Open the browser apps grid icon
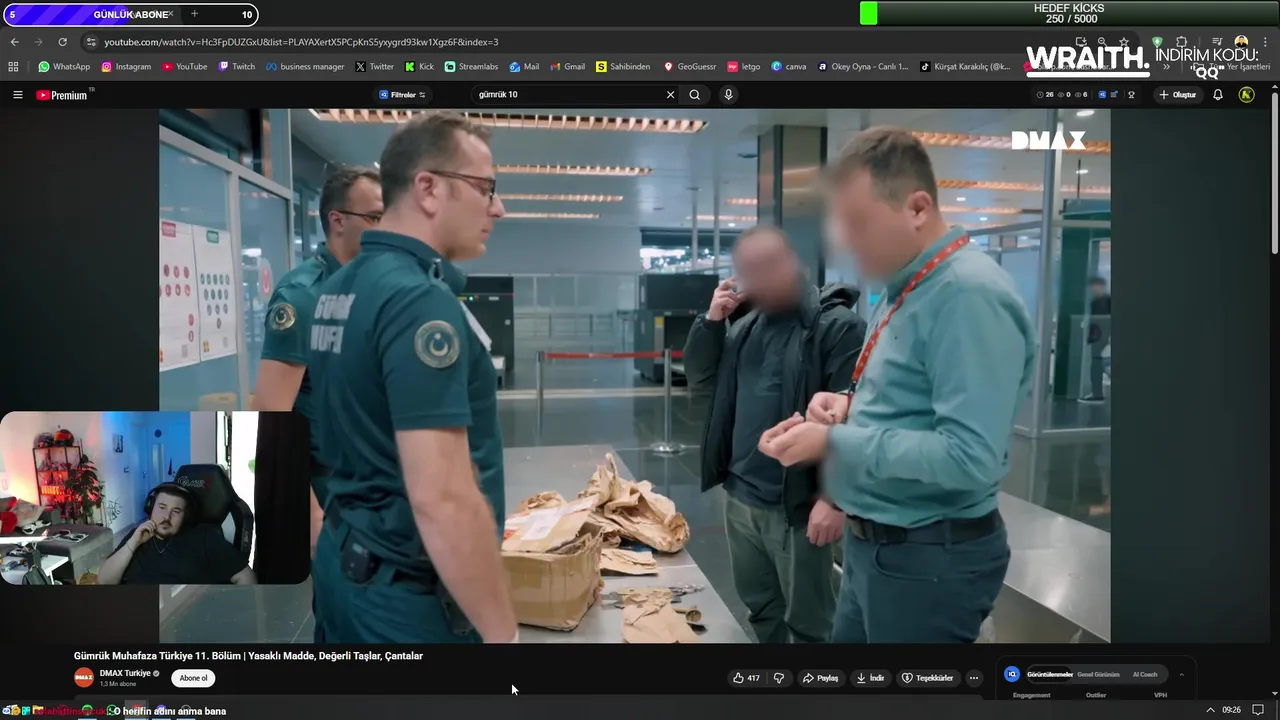The width and height of the screenshot is (1280, 720). [13, 67]
